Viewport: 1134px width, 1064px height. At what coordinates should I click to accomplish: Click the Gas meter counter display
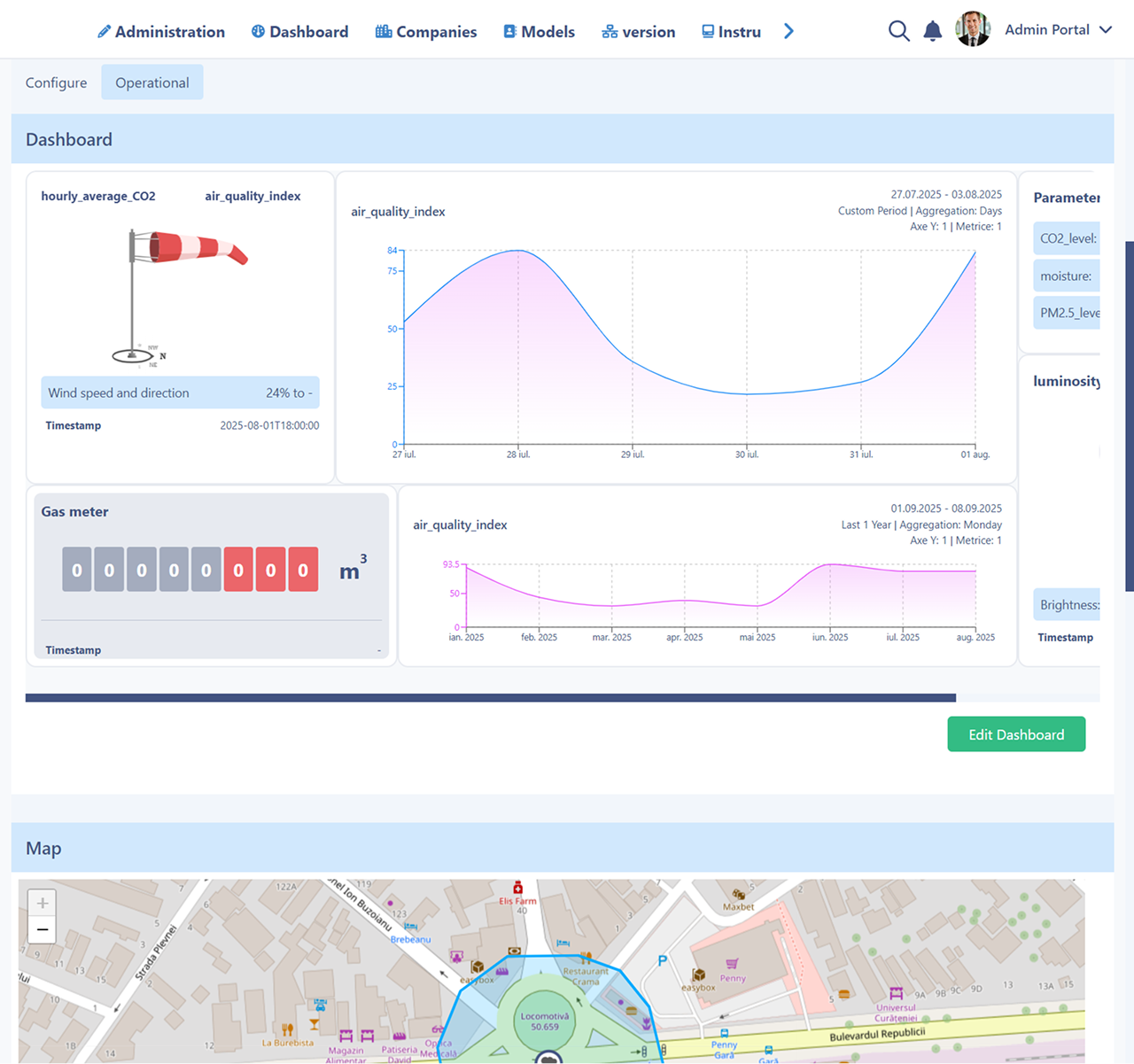190,570
